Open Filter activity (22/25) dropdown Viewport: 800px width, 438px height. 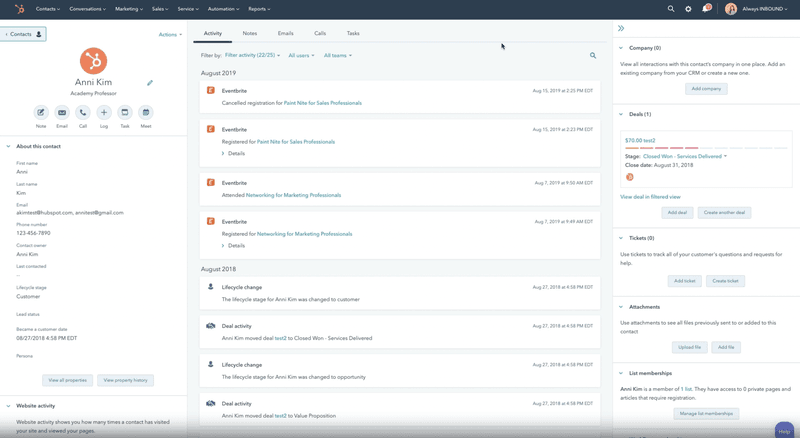(253, 55)
